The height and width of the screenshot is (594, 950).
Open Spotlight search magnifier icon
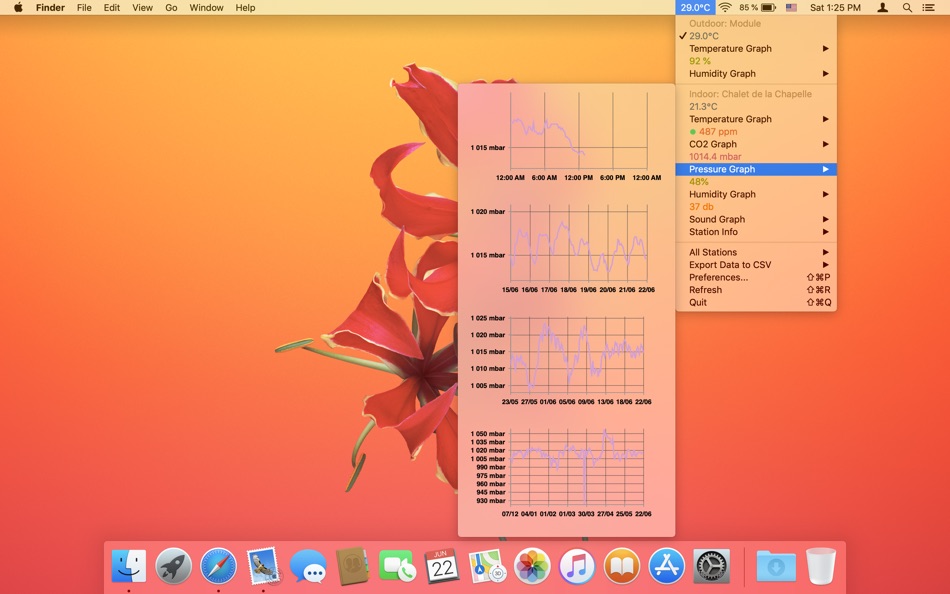coord(907,7)
